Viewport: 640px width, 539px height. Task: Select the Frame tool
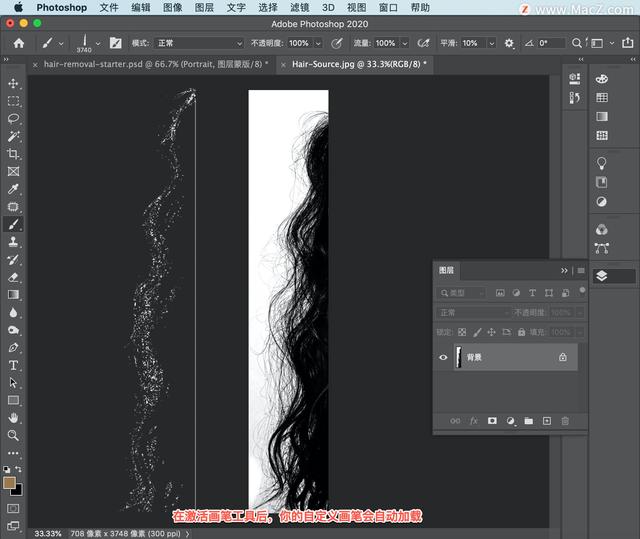(13, 171)
